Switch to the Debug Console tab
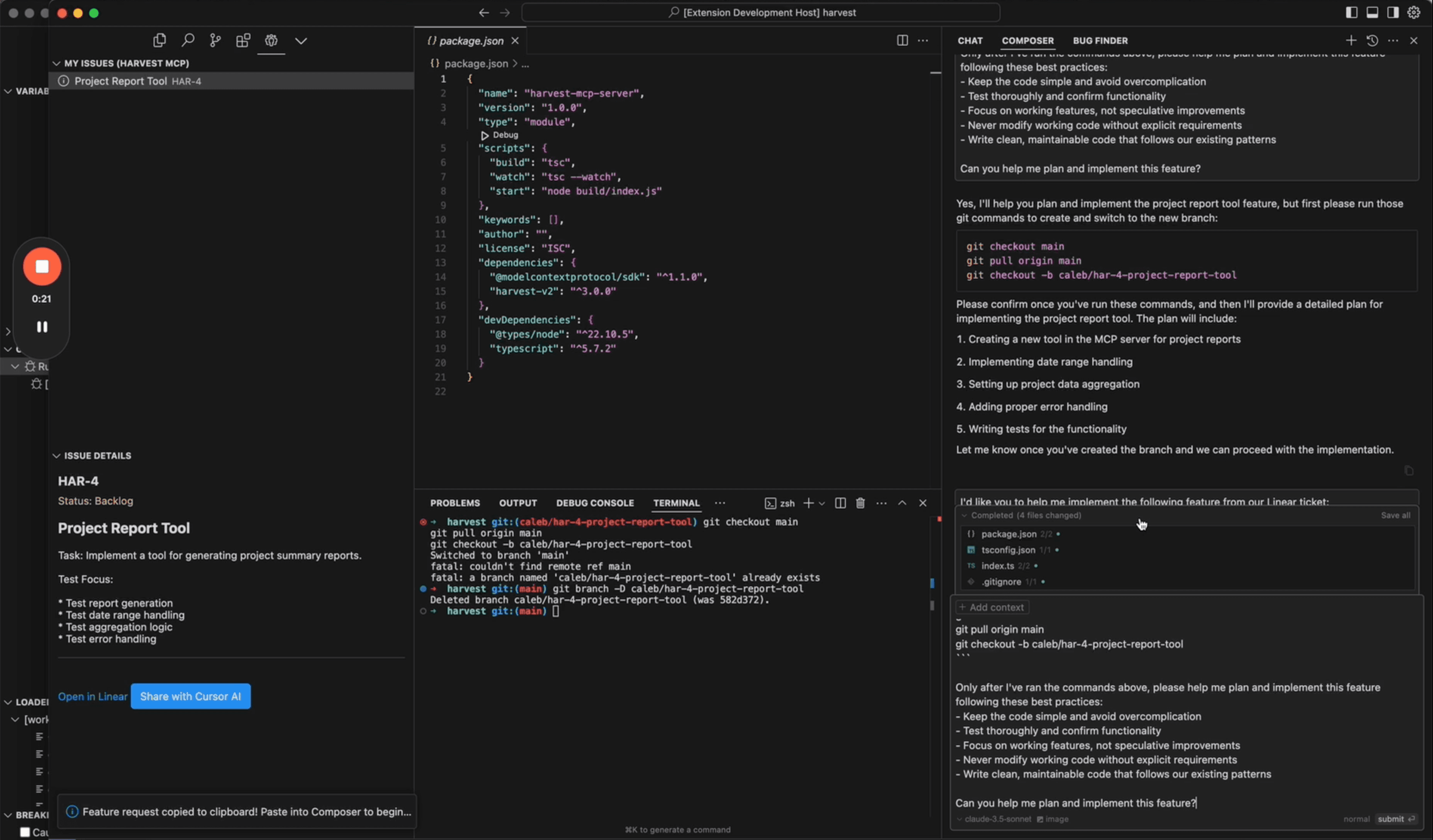1433x840 pixels. 595,503
